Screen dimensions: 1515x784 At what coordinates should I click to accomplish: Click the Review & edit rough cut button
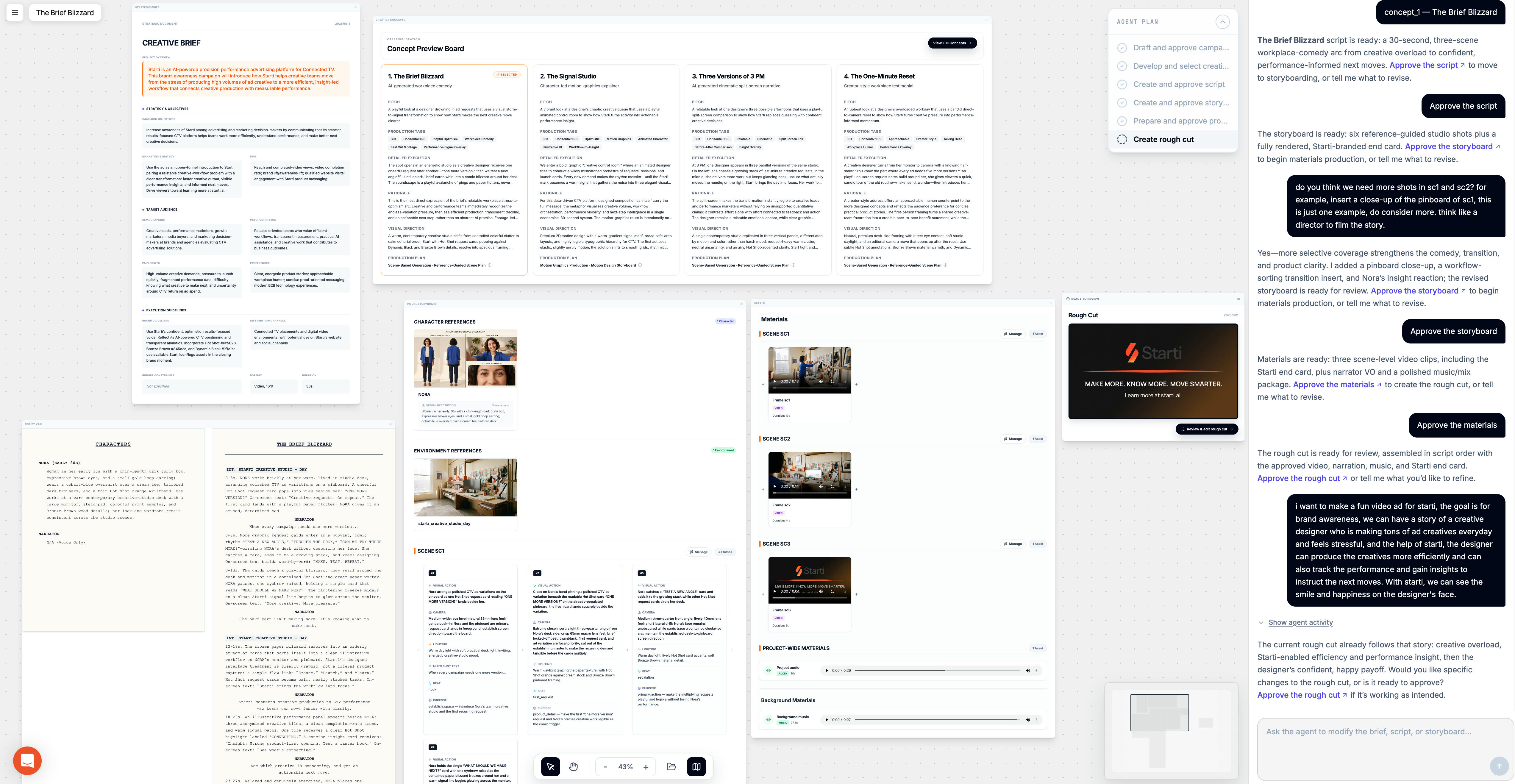pos(1207,429)
